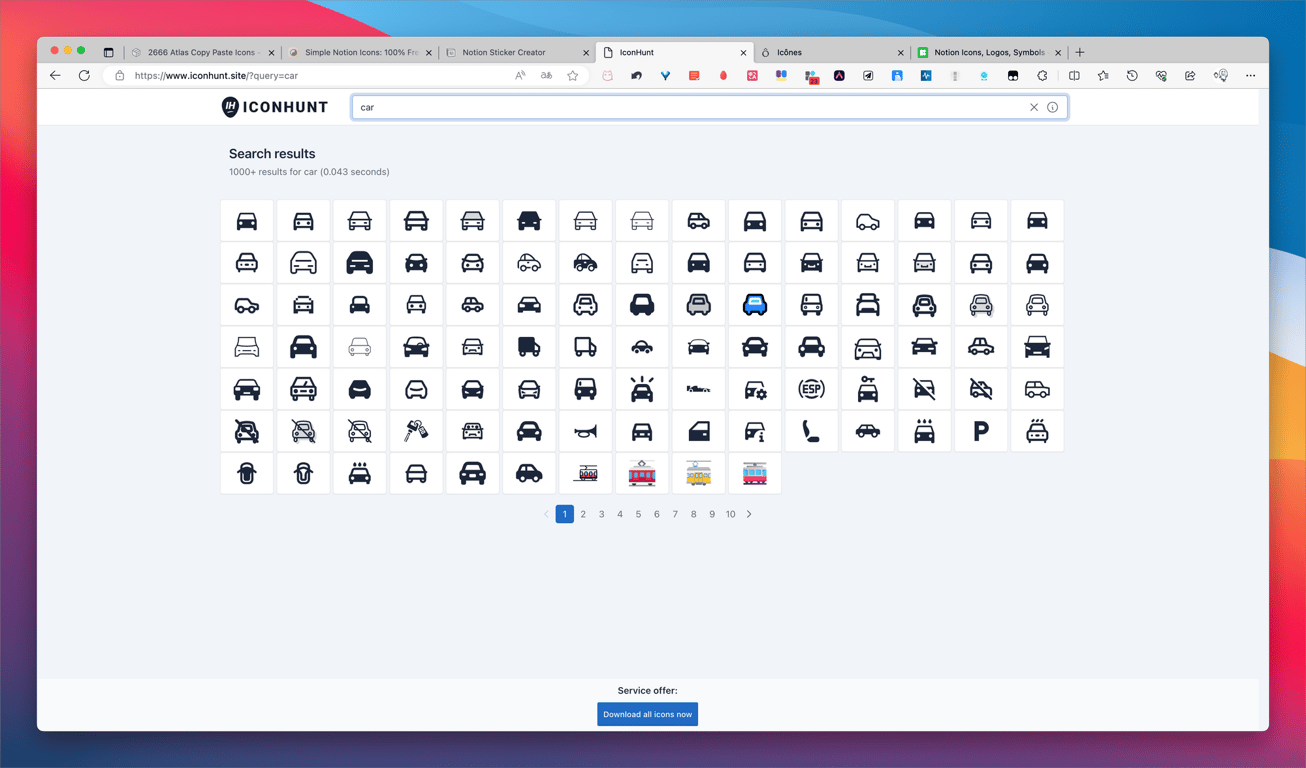The width and height of the screenshot is (1306, 768).
Task: Click the IconHunt logo link
Action: 275,107
